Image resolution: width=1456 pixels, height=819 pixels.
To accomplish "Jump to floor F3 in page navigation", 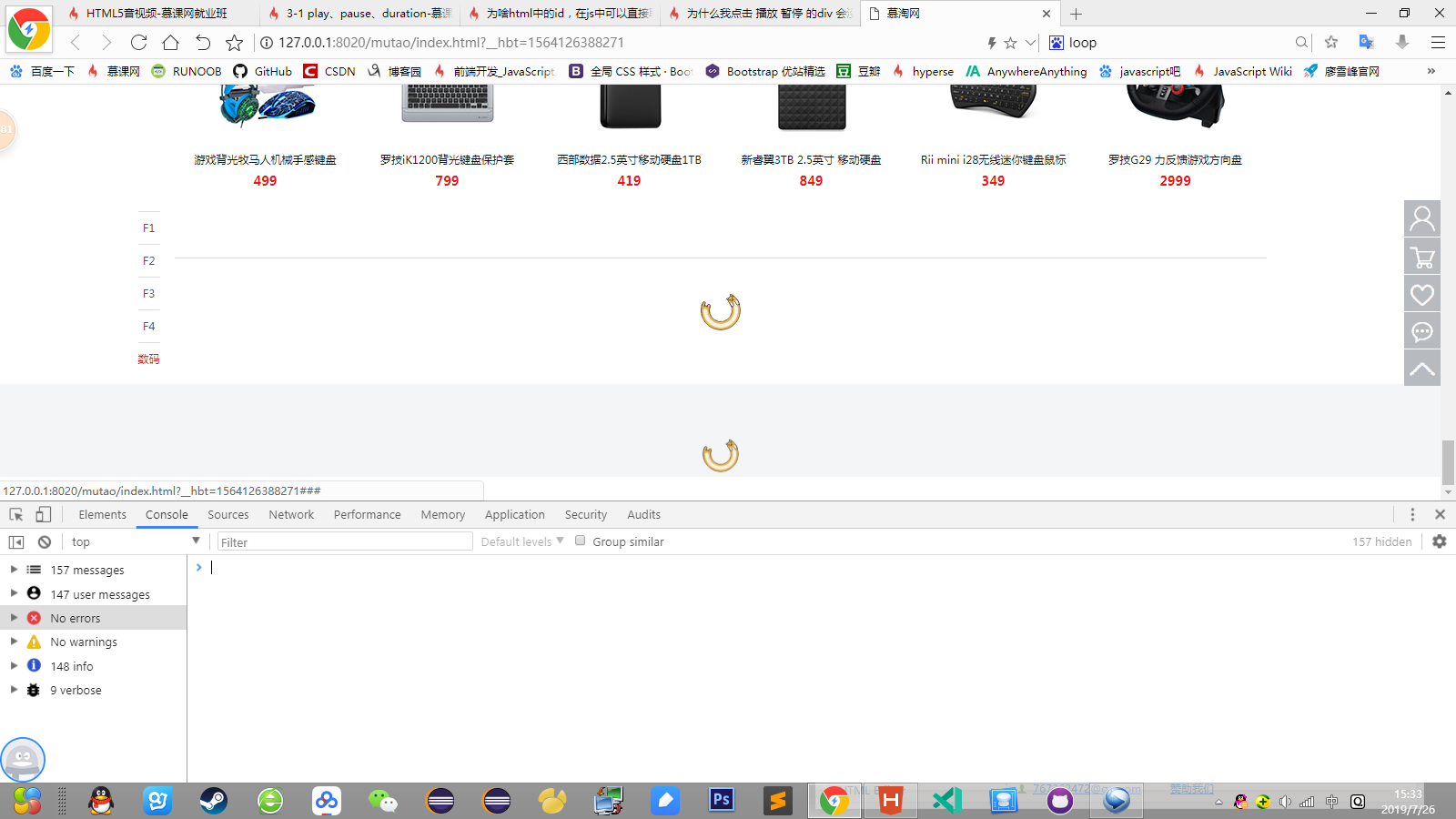I will [149, 293].
